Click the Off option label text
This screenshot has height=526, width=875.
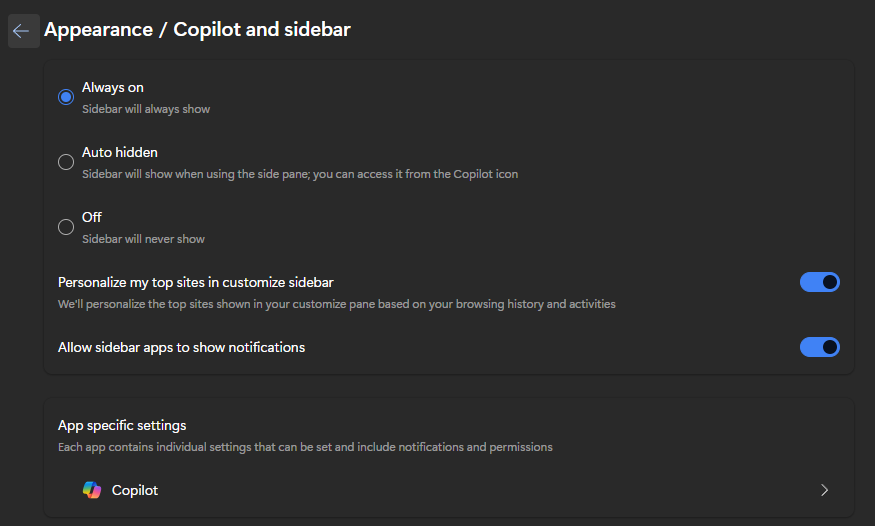point(92,217)
